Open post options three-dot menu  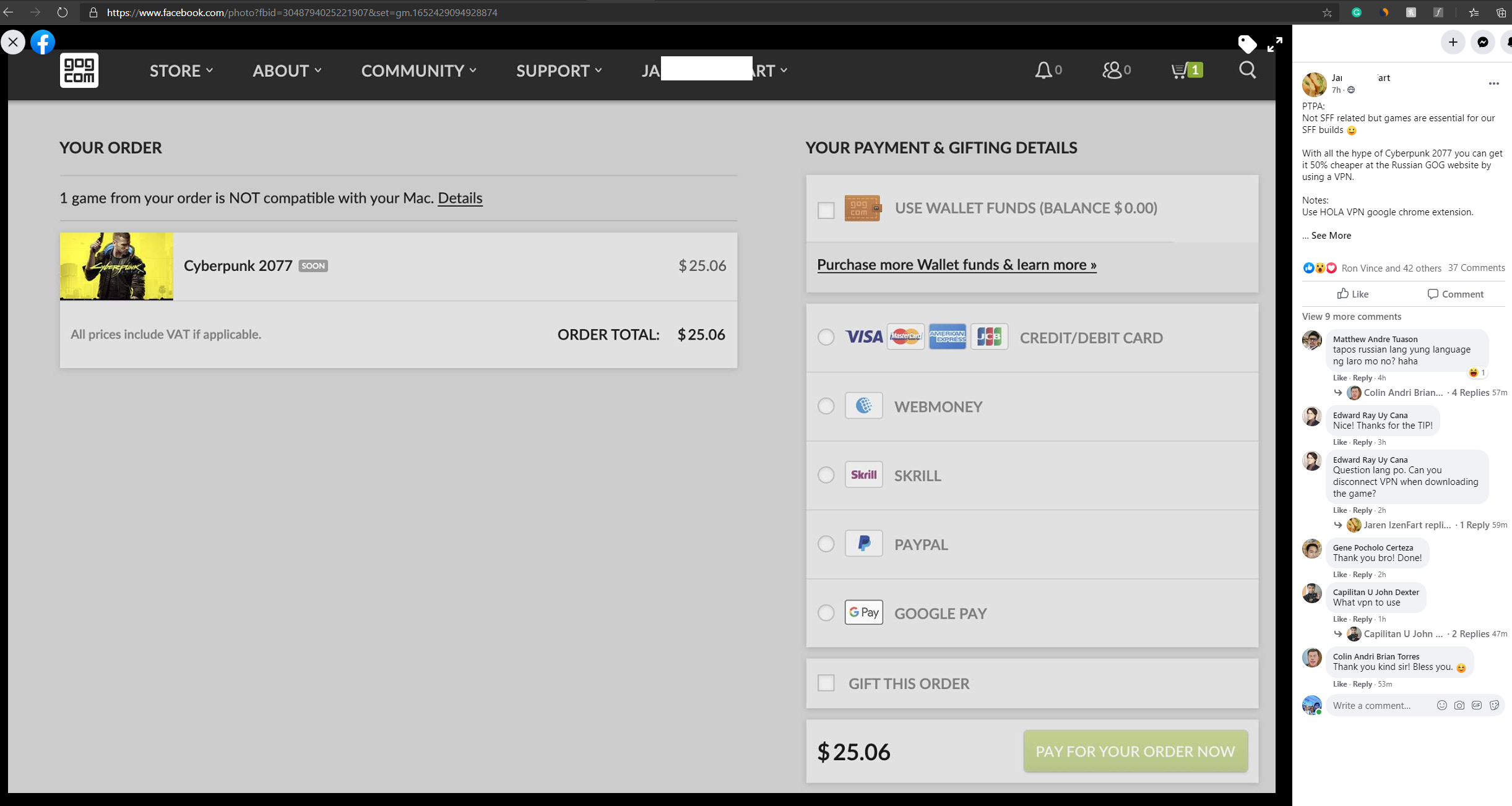click(1493, 84)
